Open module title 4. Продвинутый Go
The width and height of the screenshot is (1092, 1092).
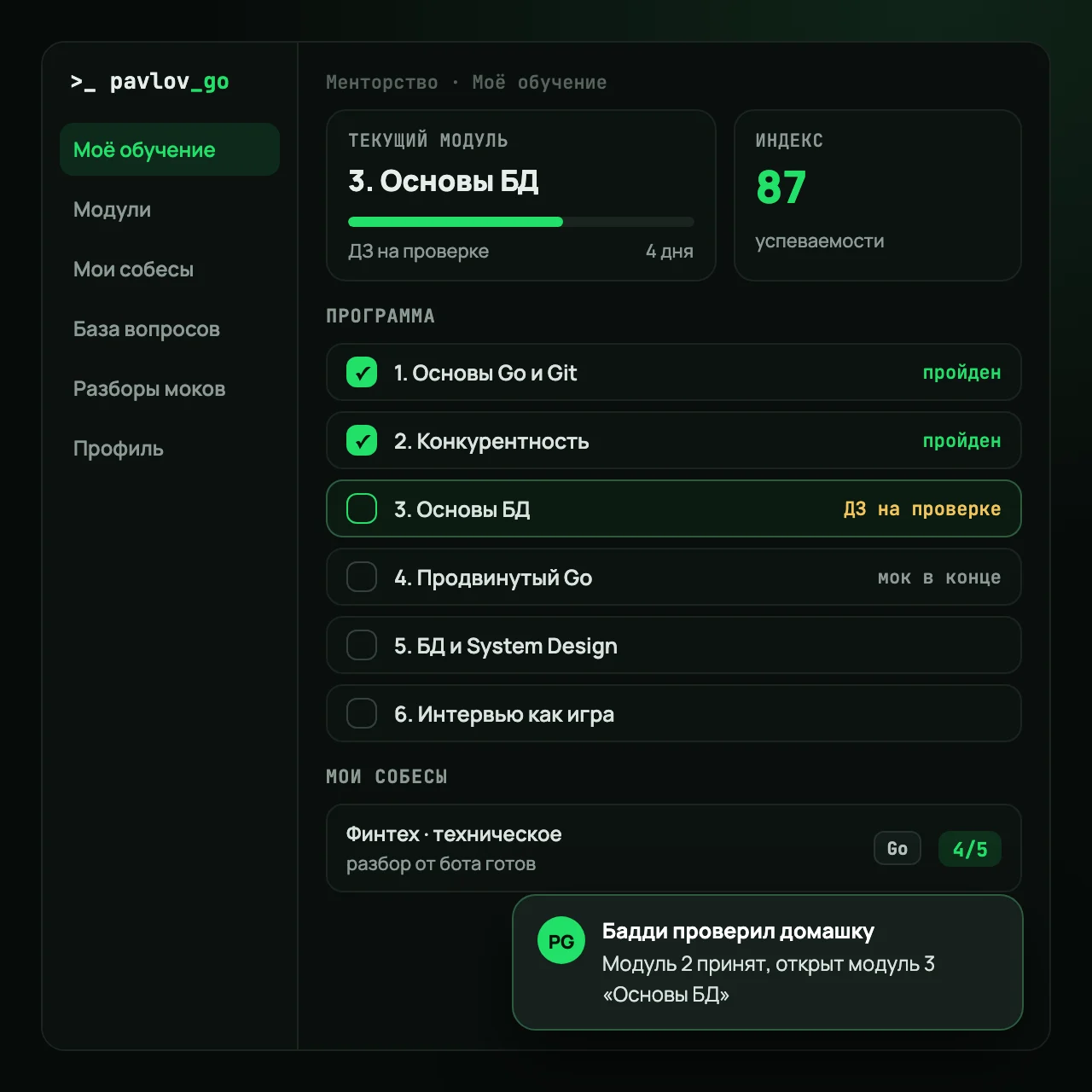(x=493, y=578)
